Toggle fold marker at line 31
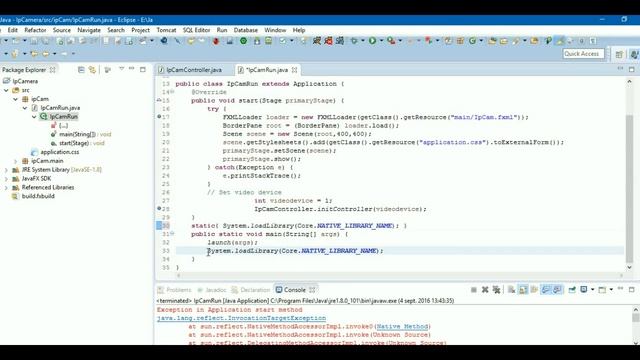Image resolution: width=640 pixels, height=360 pixels. pyautogui.click(x=172, y=234)
